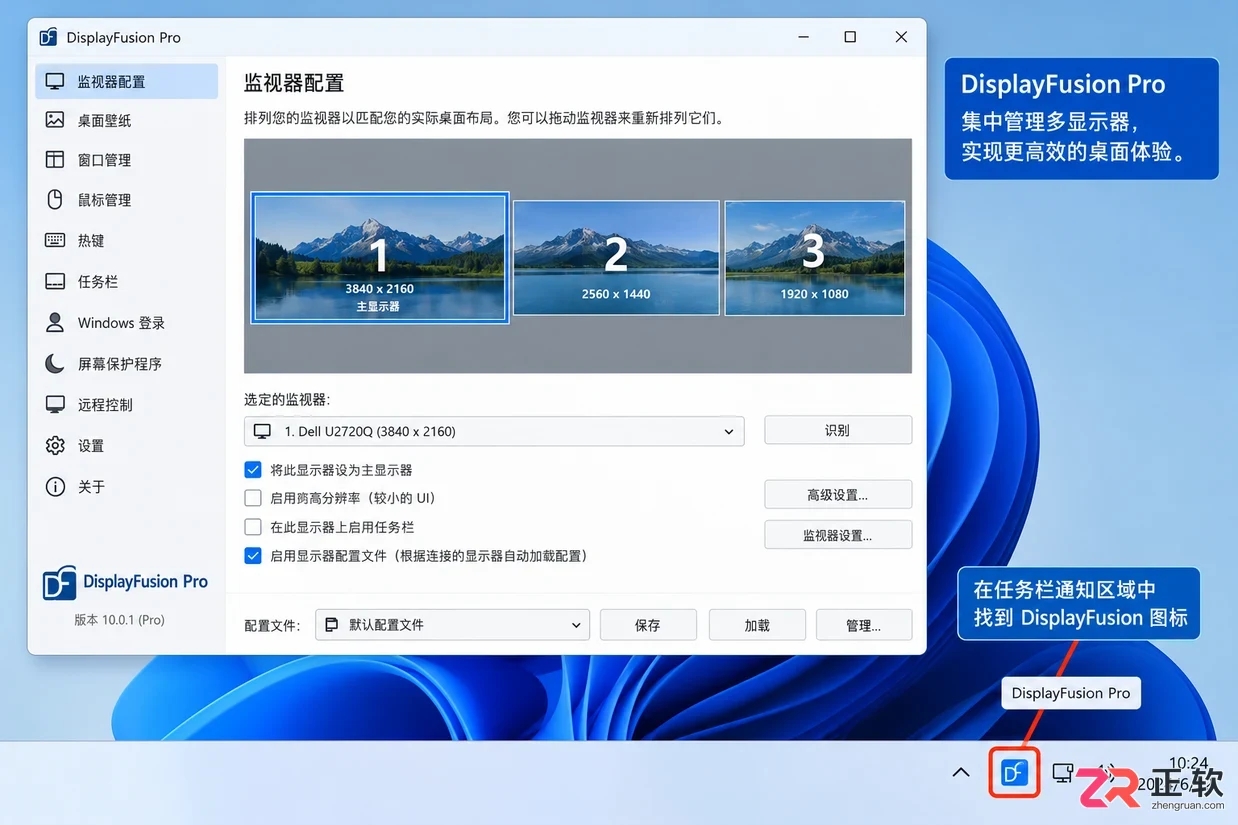
Task: Click 保存 to save the profile
Action: [648, 625]
